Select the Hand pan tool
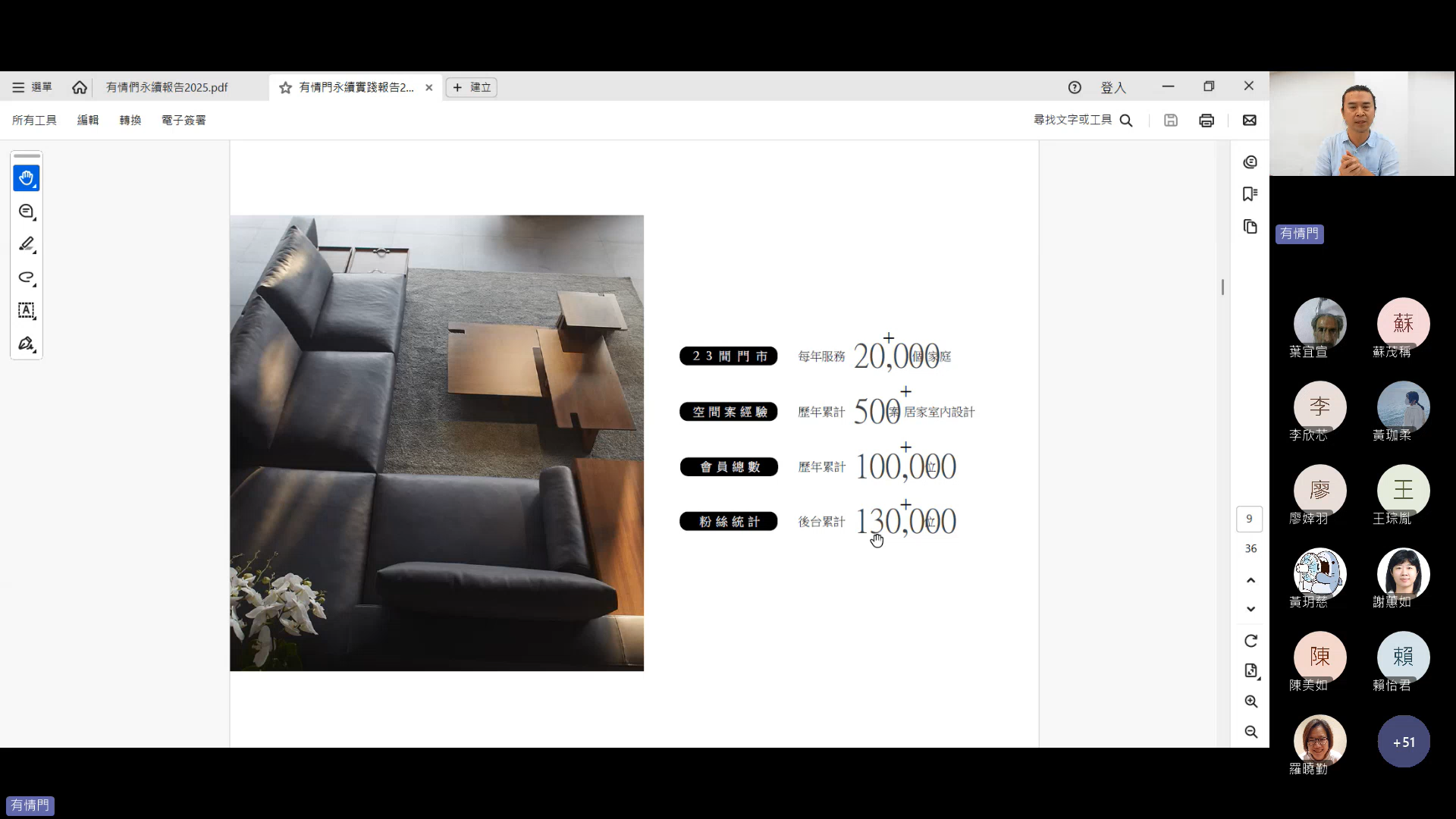This screenshot has height=819, width=1456. (27, 178)
